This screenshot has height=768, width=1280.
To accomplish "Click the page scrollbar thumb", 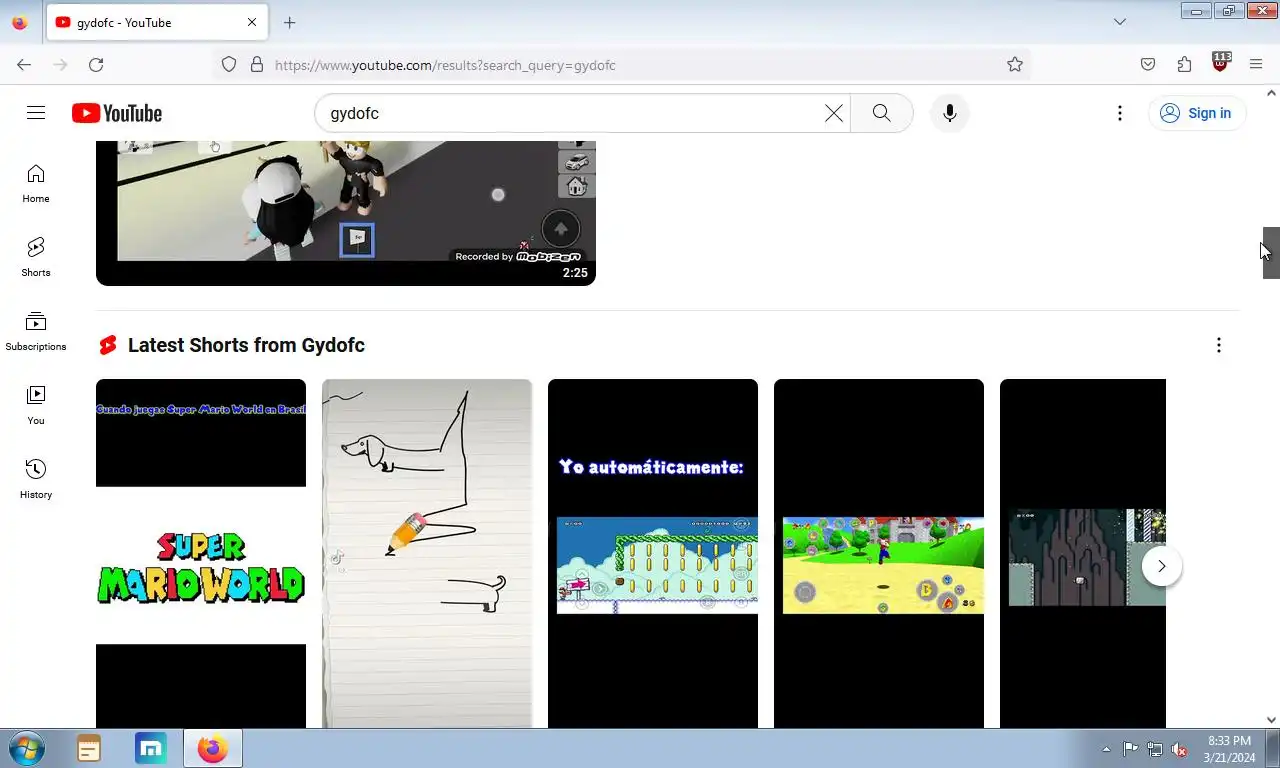I will click(x=1271, y=252).
